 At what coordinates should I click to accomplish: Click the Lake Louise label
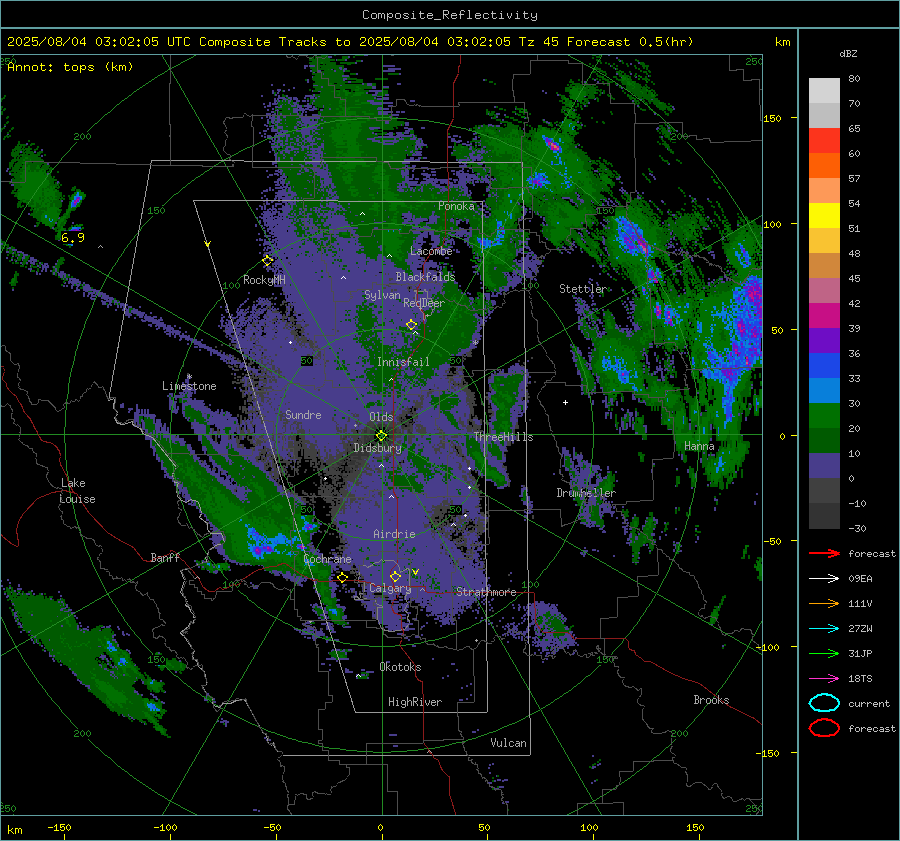click(78, 491)
